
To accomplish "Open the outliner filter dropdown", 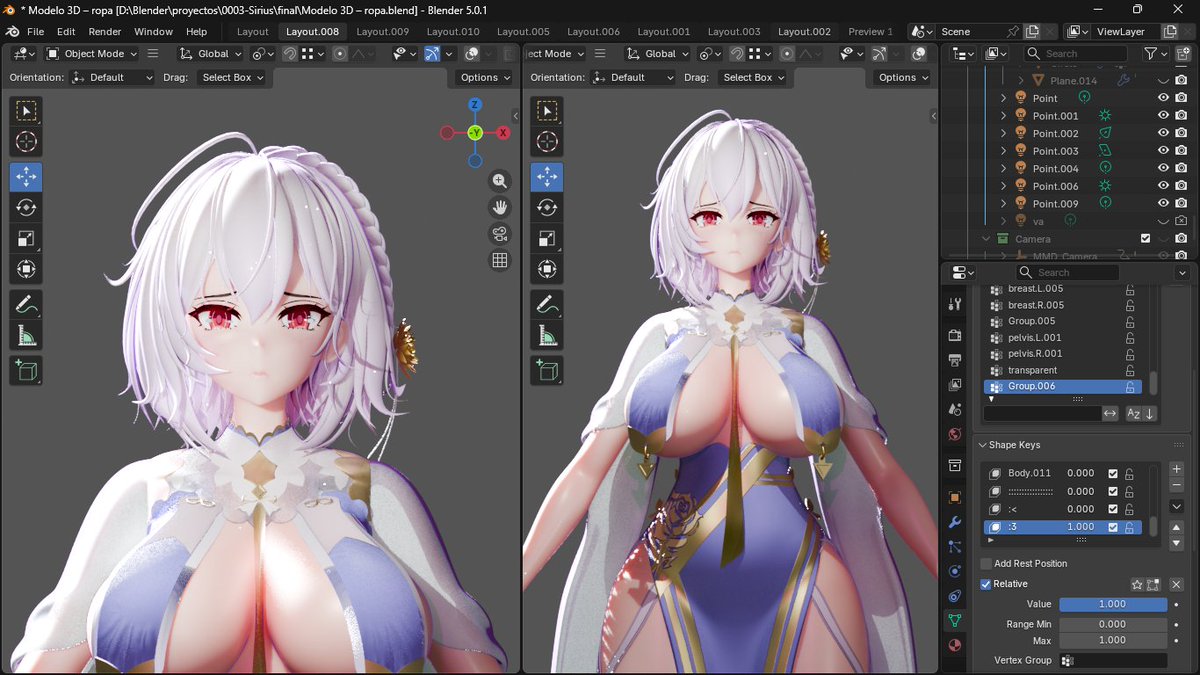I will [1156, 54].
